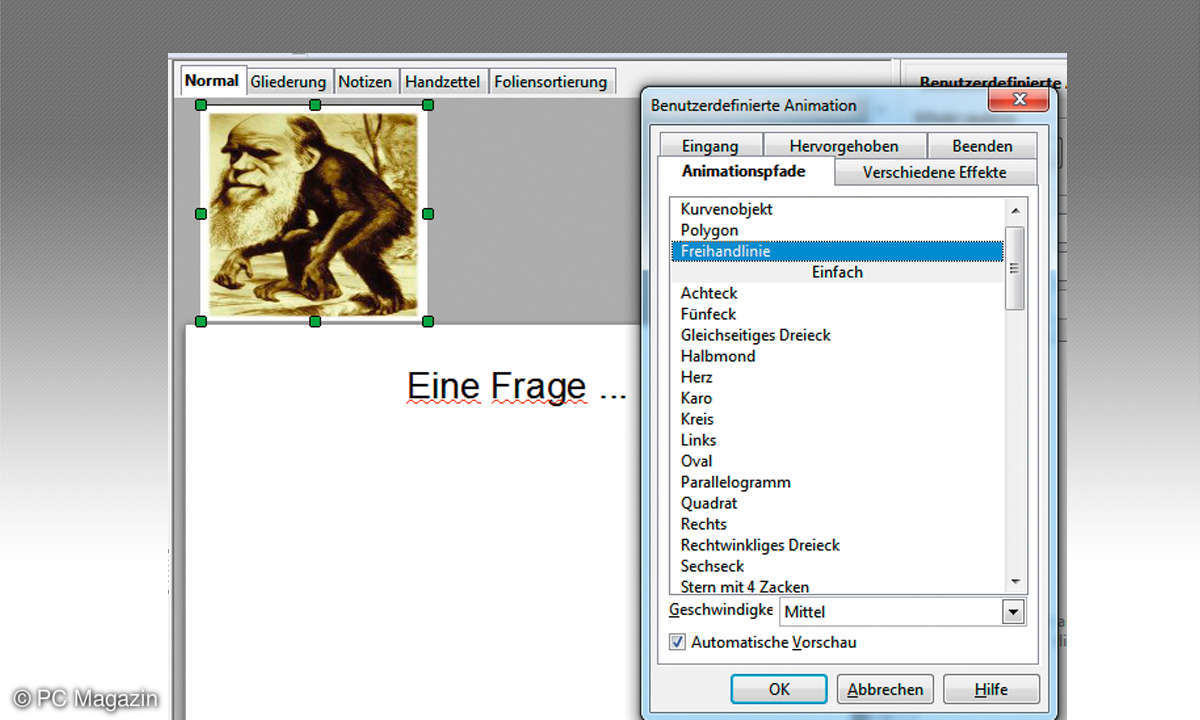Select the Hervorgehoben tab
Image resolution: width=1200 pixels, height=720 pixels.
click(844, 146)
